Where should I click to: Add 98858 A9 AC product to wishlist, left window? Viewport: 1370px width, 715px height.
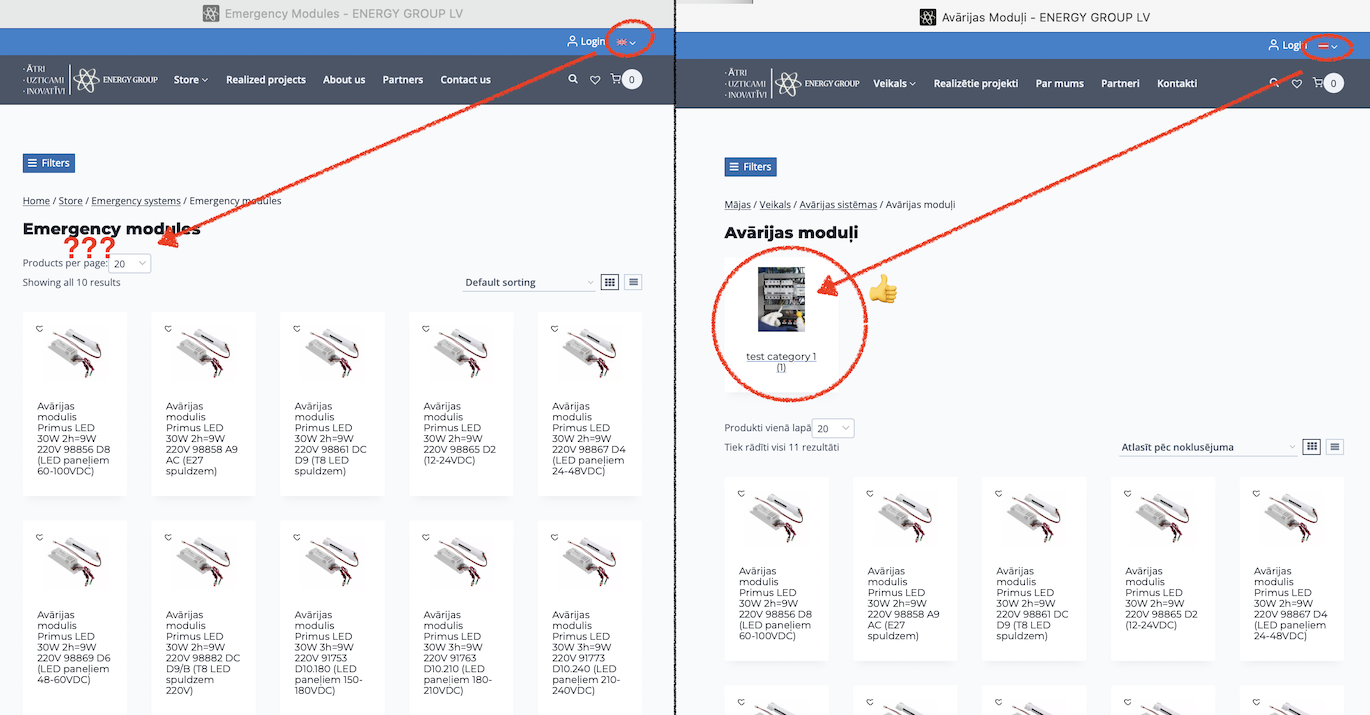pos(169,328)
